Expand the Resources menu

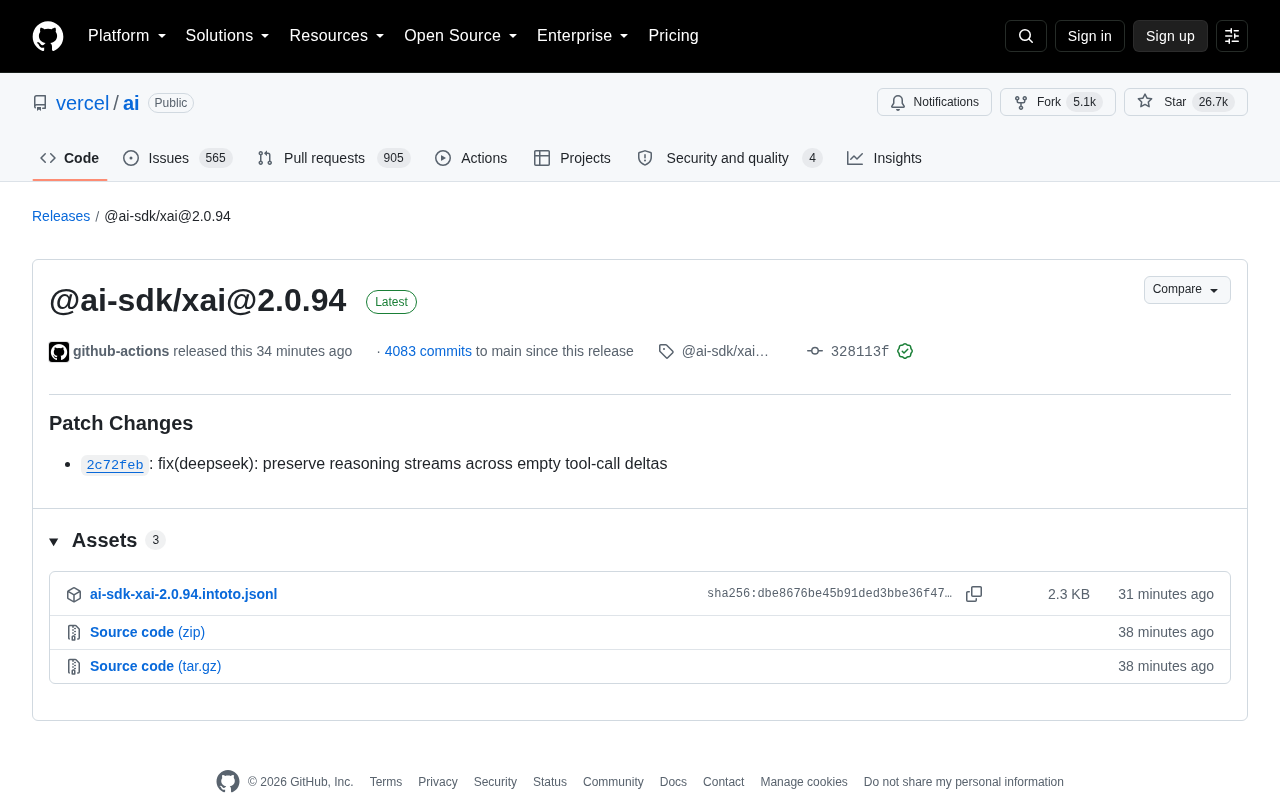pos(337,36)
